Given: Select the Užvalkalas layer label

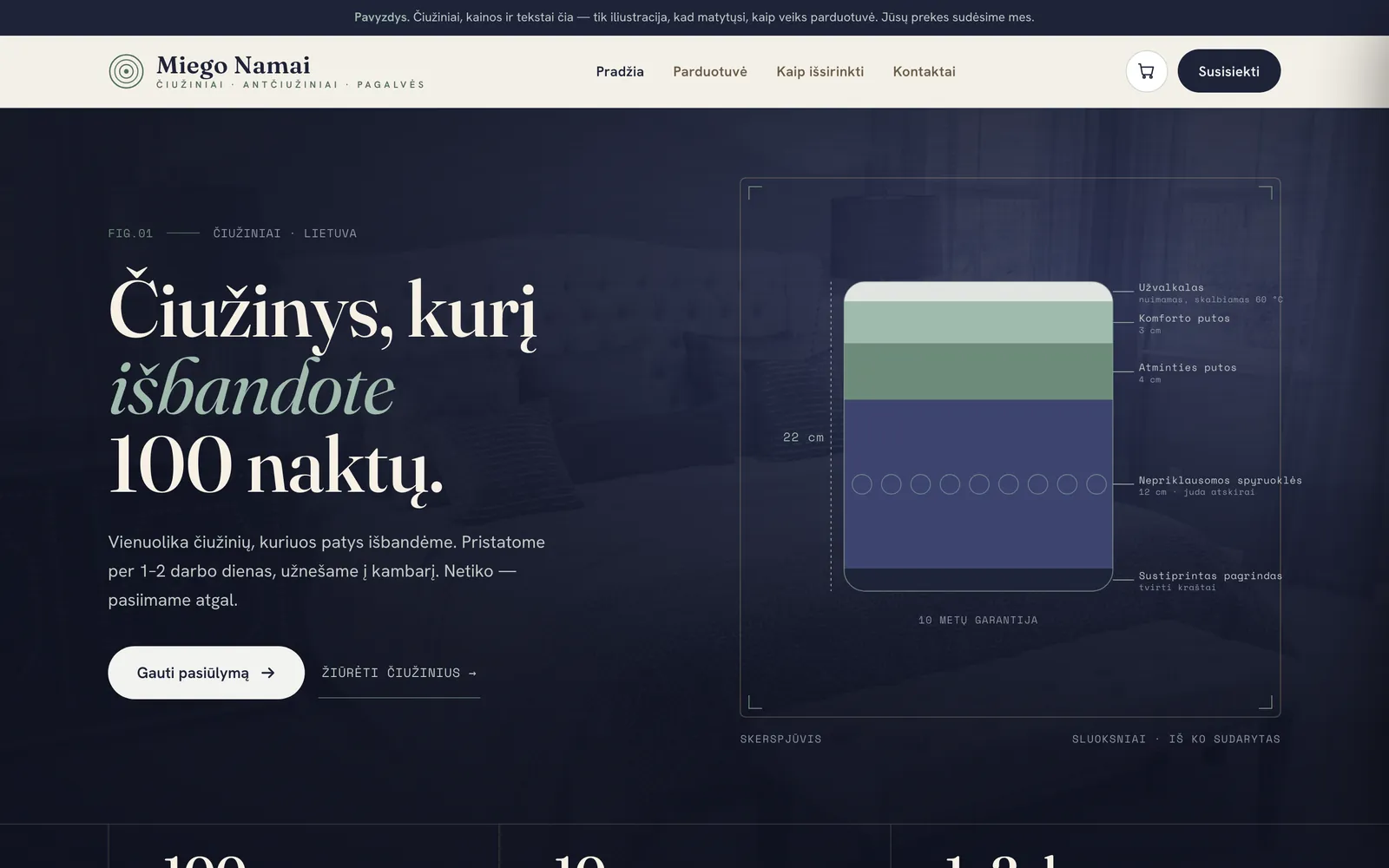Looking at the screenshot, I should coord(1171,287).
